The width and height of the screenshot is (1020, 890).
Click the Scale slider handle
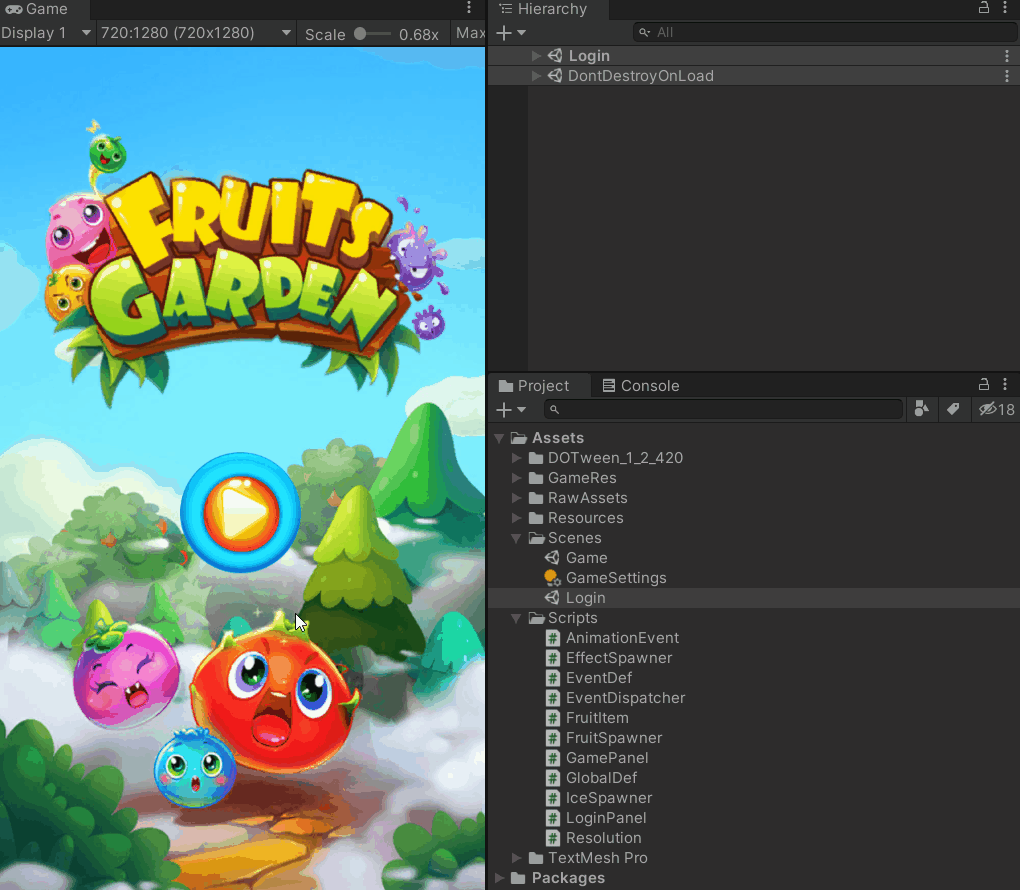coord(360,34)
